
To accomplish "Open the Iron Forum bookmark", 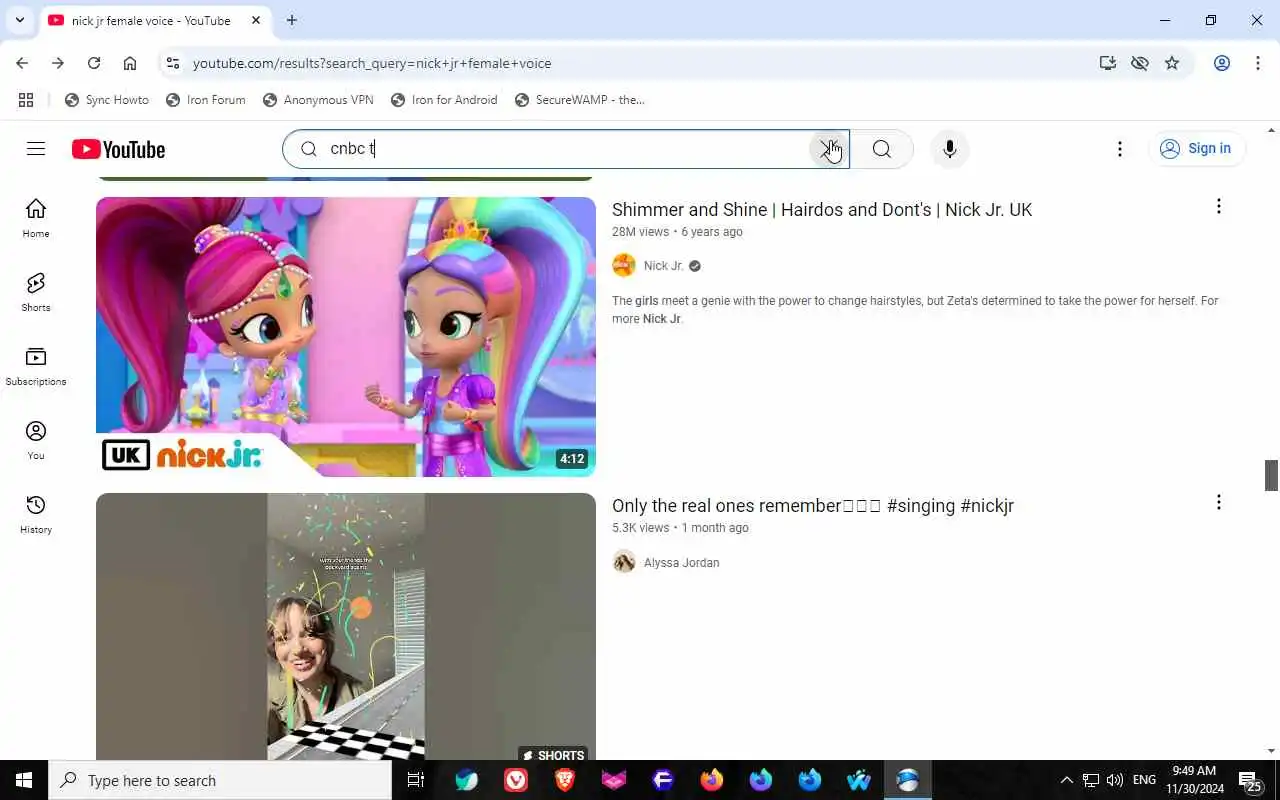I will coord(205,100).
